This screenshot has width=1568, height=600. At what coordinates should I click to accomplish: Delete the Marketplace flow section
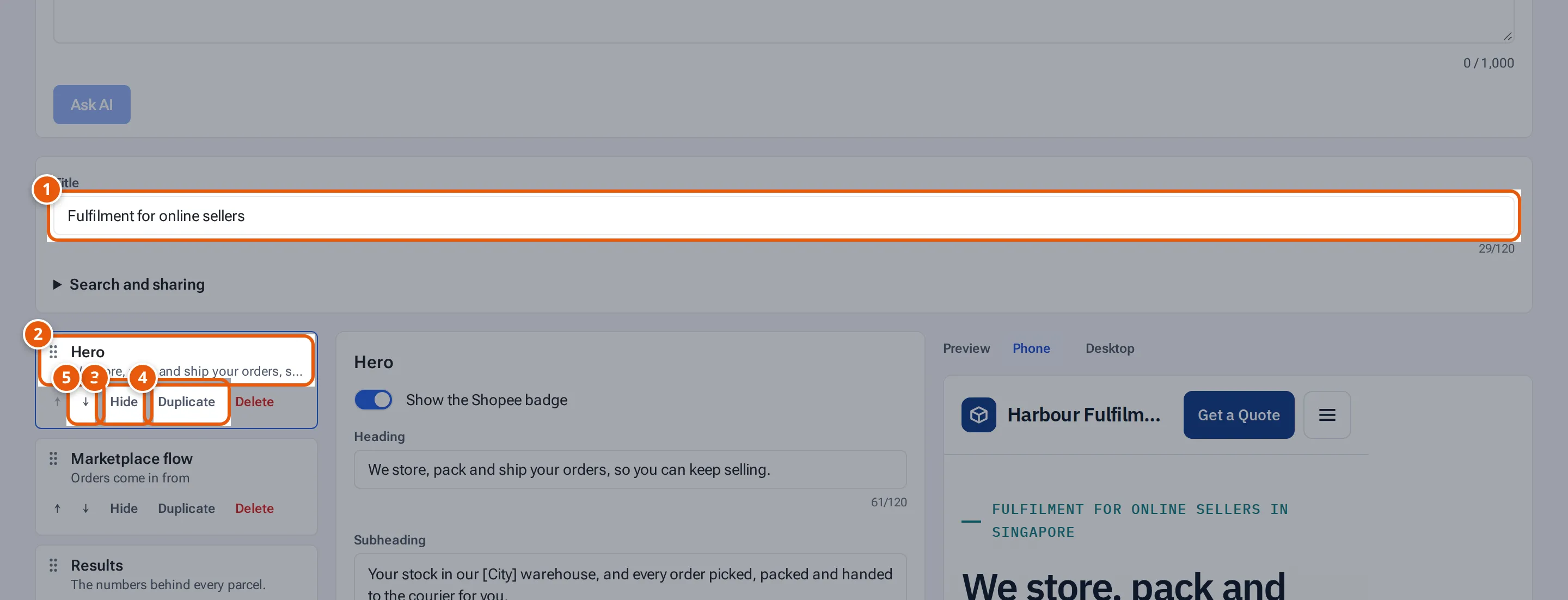pos(254,508)
